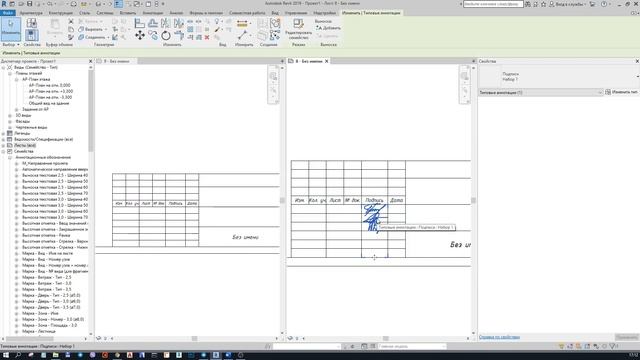Screen dimensions: 640x360
Task: Click the Type Properties icon above Properties
Action: pyautogui.click(x=32, y=23)
